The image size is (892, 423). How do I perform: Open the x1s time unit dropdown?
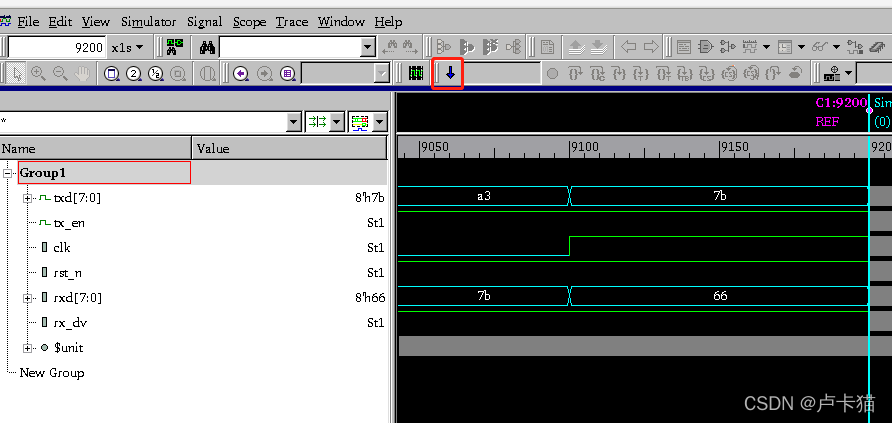point(127,47)
